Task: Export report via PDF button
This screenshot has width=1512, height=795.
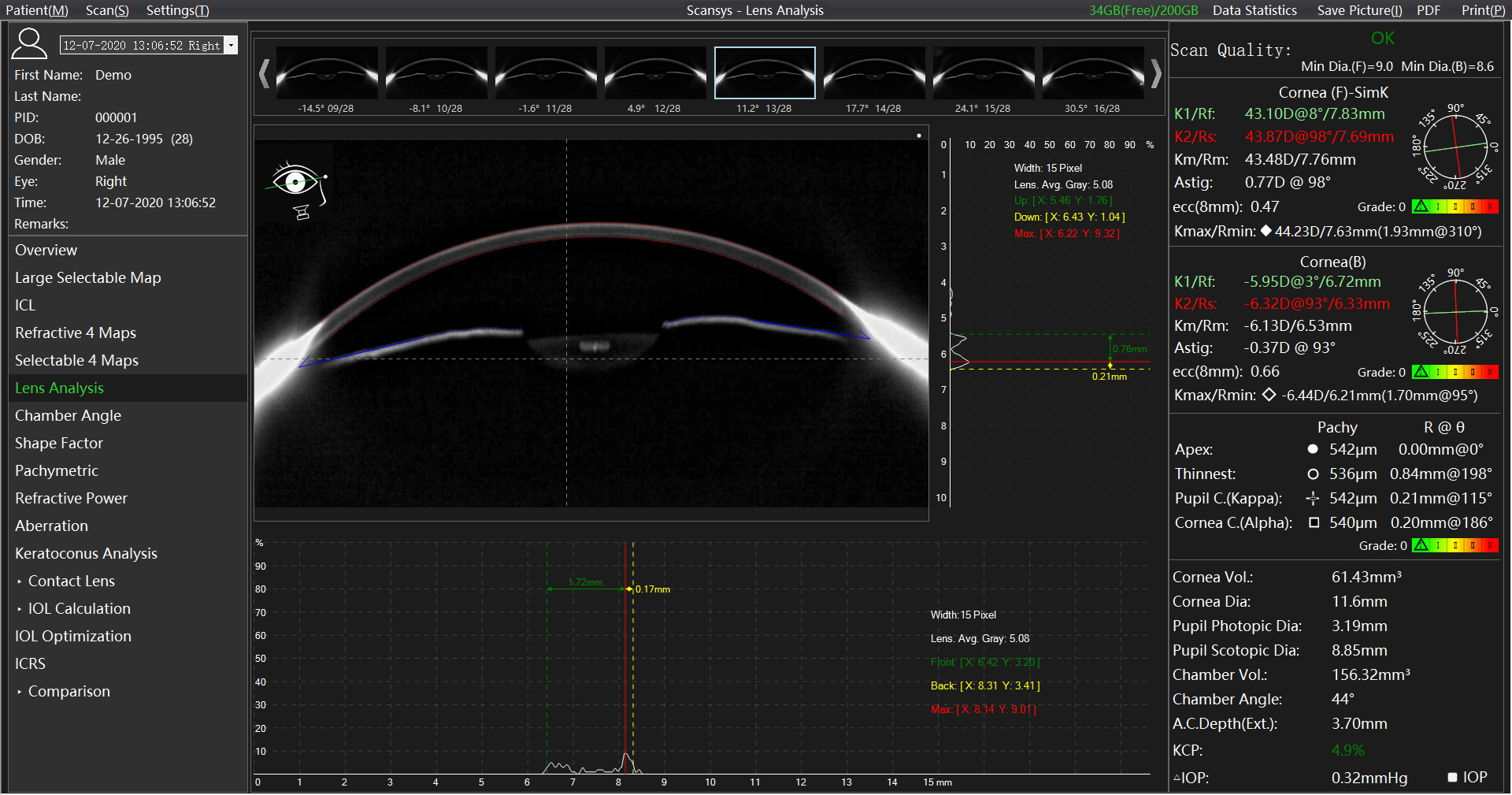Action: 1429,10
